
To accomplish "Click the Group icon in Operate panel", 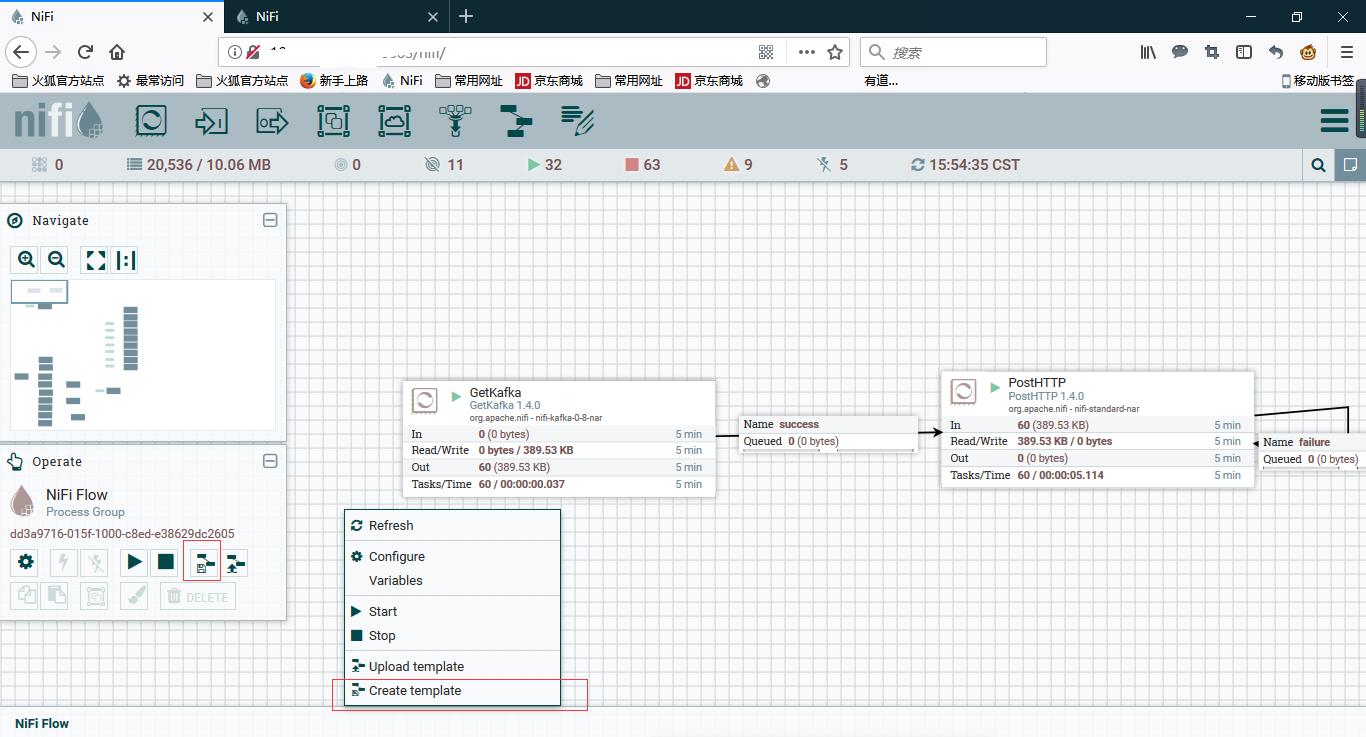I will click(96, 596).
